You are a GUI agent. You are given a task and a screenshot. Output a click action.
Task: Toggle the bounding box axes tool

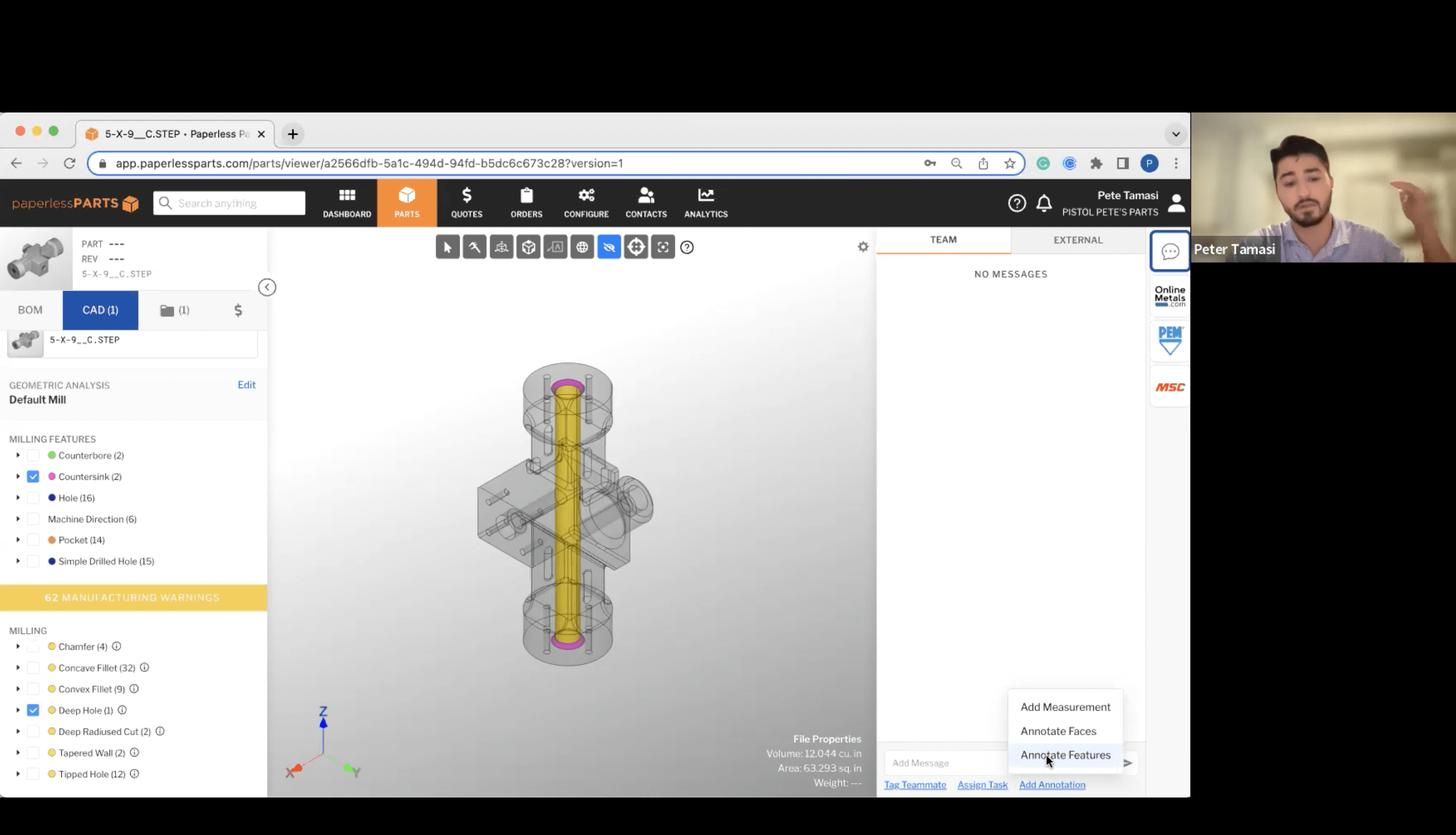tap(502, 247)
